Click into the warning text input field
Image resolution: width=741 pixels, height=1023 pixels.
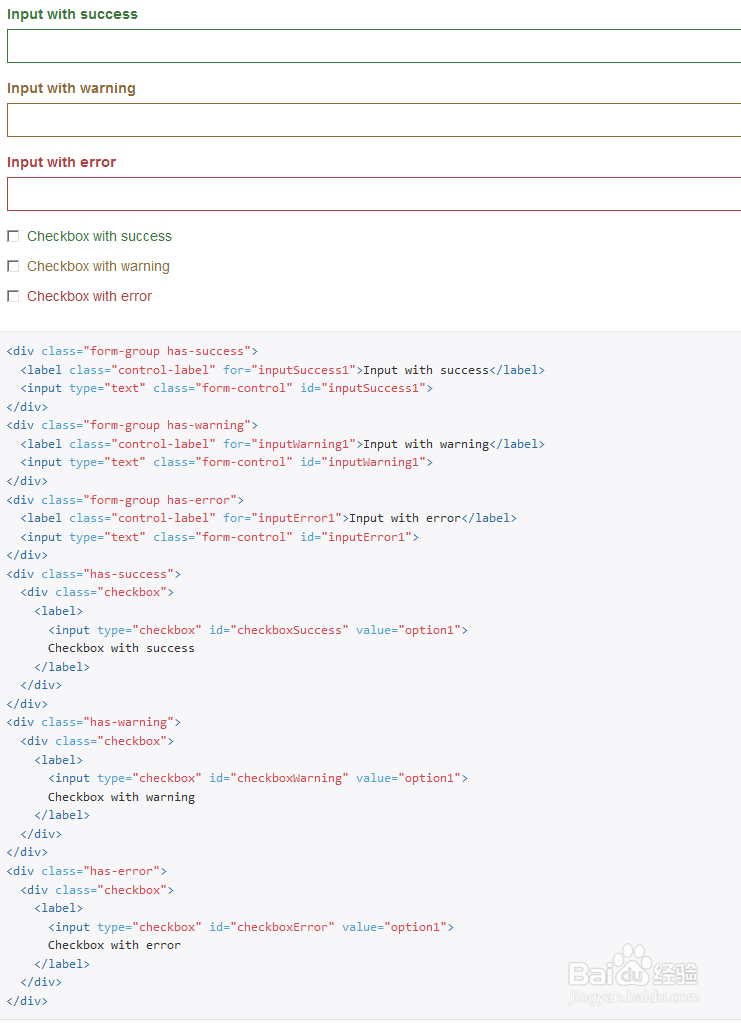click(373, 120)
